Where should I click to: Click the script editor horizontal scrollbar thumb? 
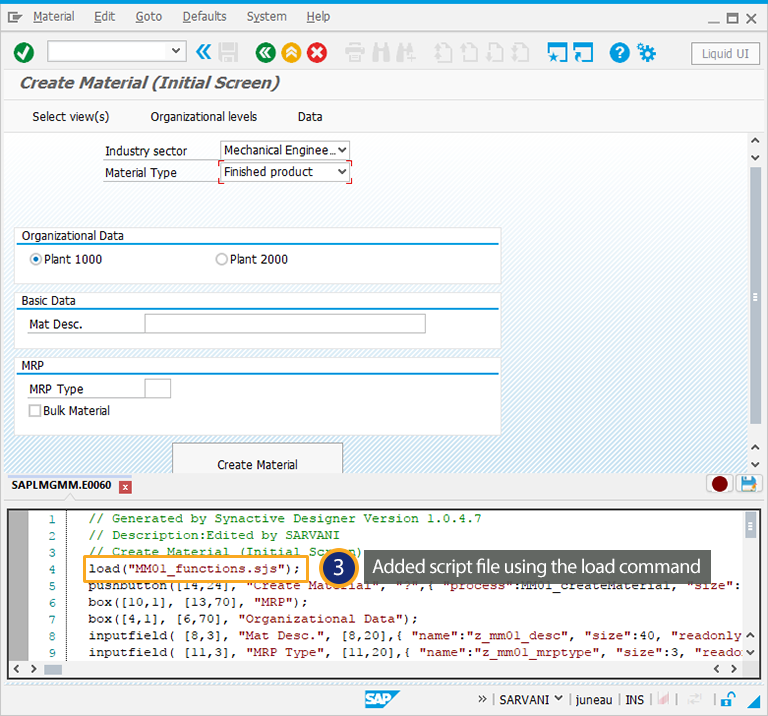point(53,669)
